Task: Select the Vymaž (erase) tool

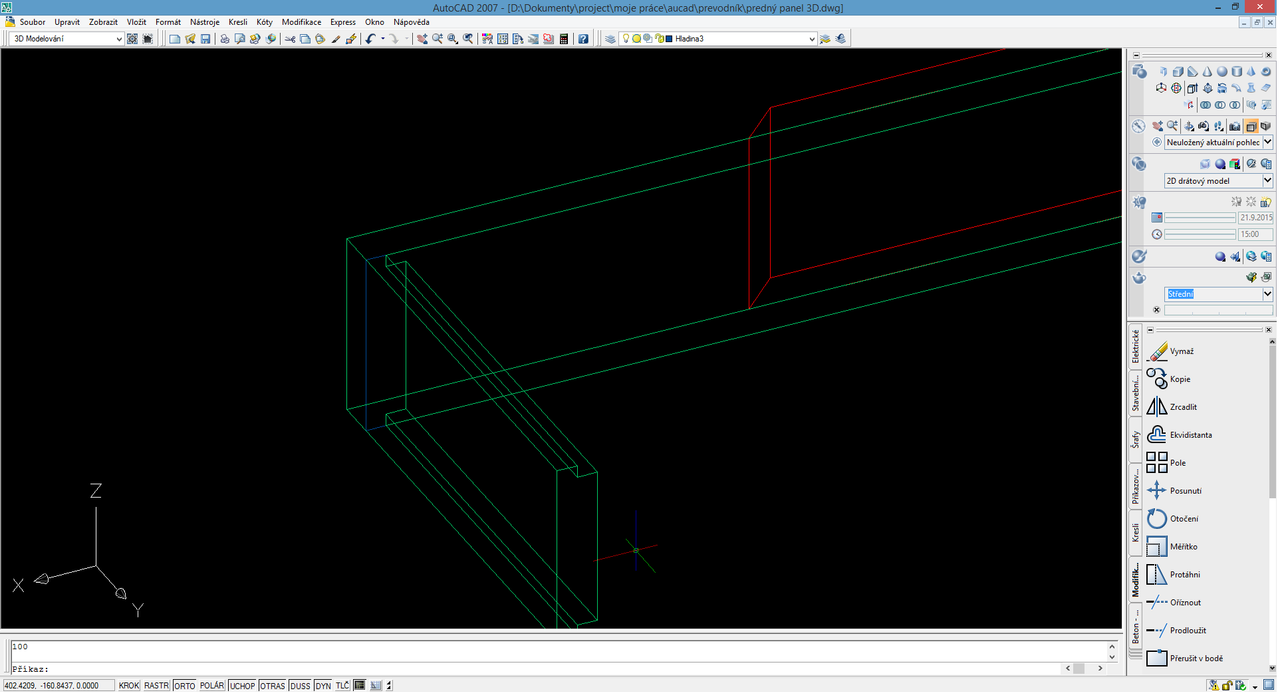Action: click(1170, 351)
